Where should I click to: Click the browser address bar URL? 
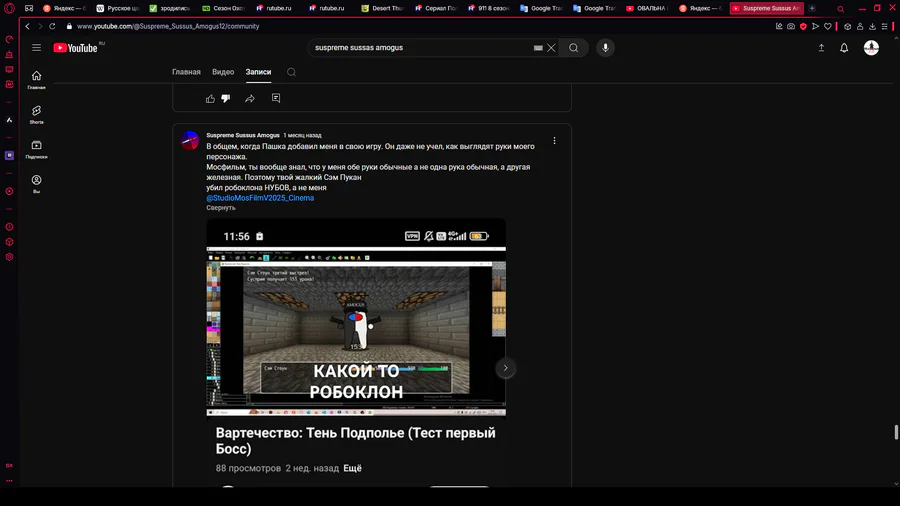(168, 26)
